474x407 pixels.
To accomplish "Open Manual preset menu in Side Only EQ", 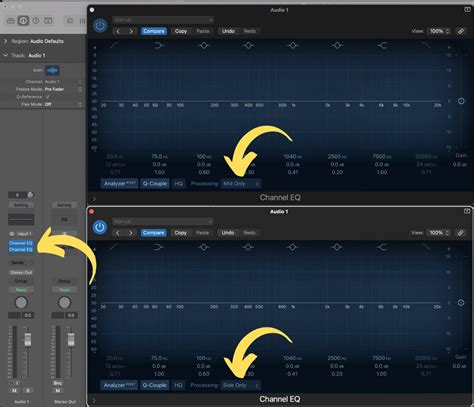I will (x=162, y=221).
